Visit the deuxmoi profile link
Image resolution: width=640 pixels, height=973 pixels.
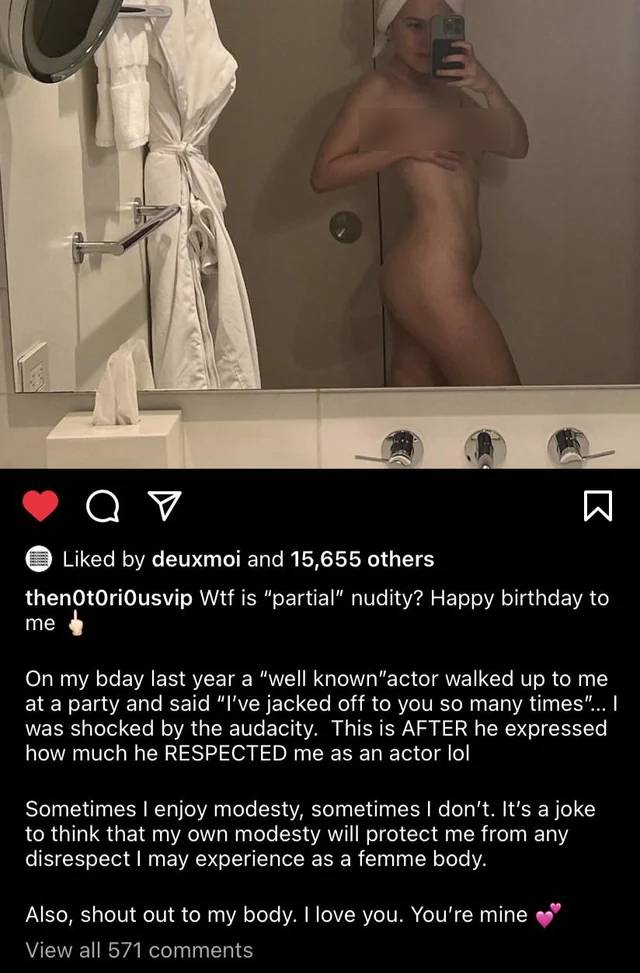pyautogui.click(x=196, y=560)
